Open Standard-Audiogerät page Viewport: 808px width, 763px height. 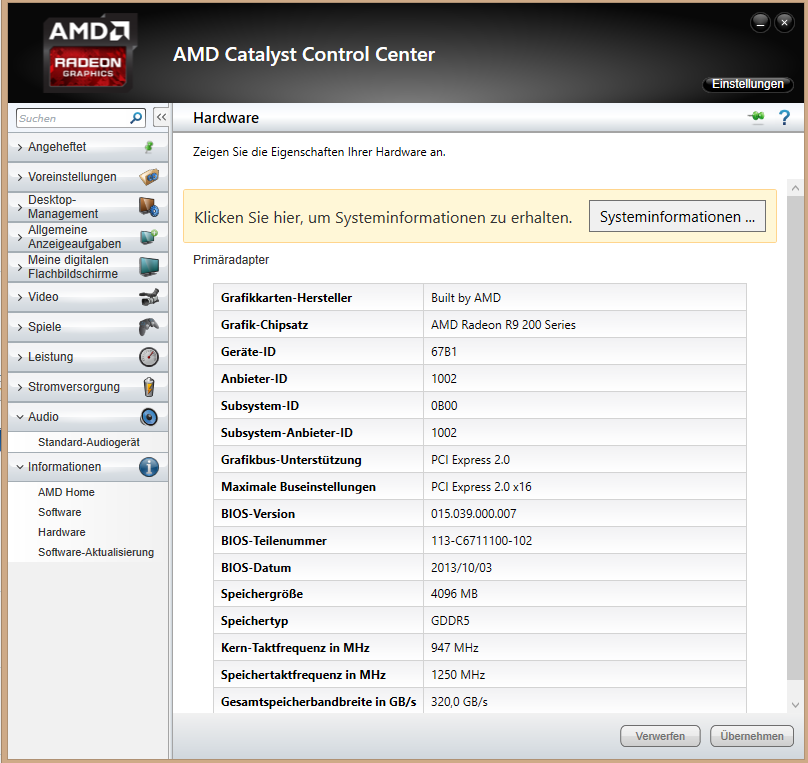[89, 442]
